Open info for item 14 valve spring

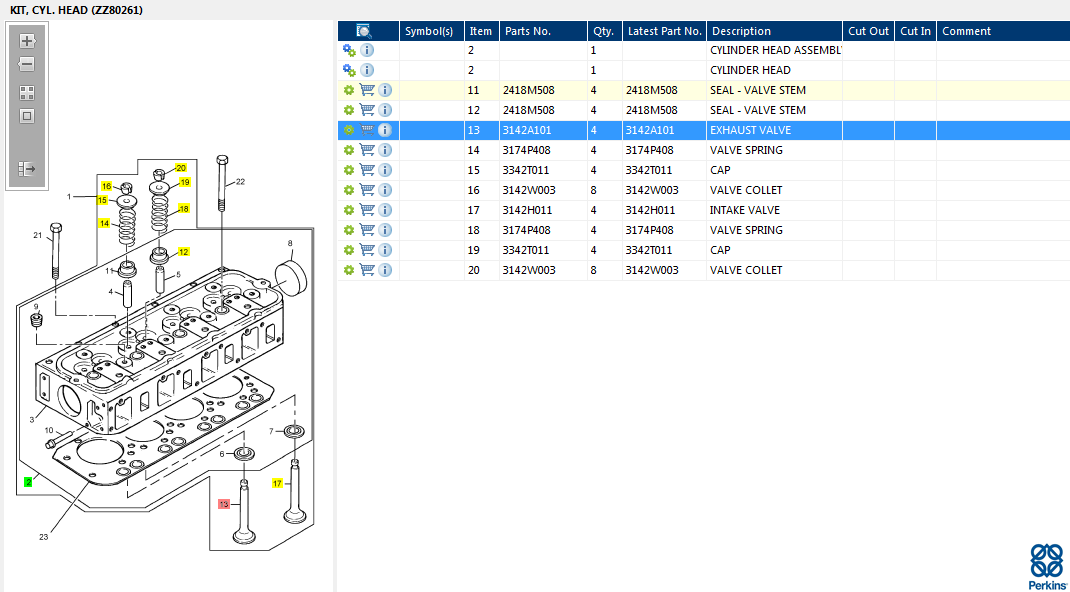click(385, 150)
